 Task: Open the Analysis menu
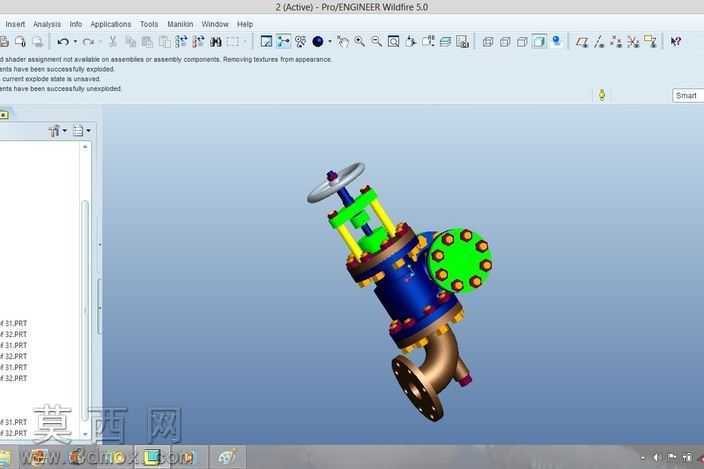coord(47,24)
